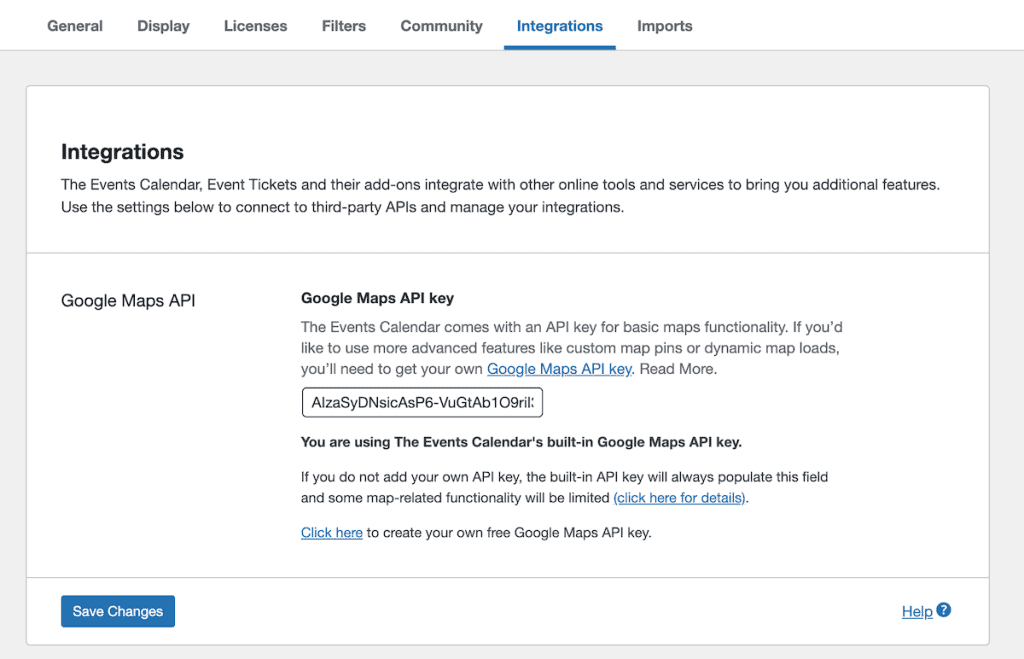Image resolution: width=1024 pixels, height=659 pixels.
Task: Click the Help question mark icon
Action: tap(944, 609)
